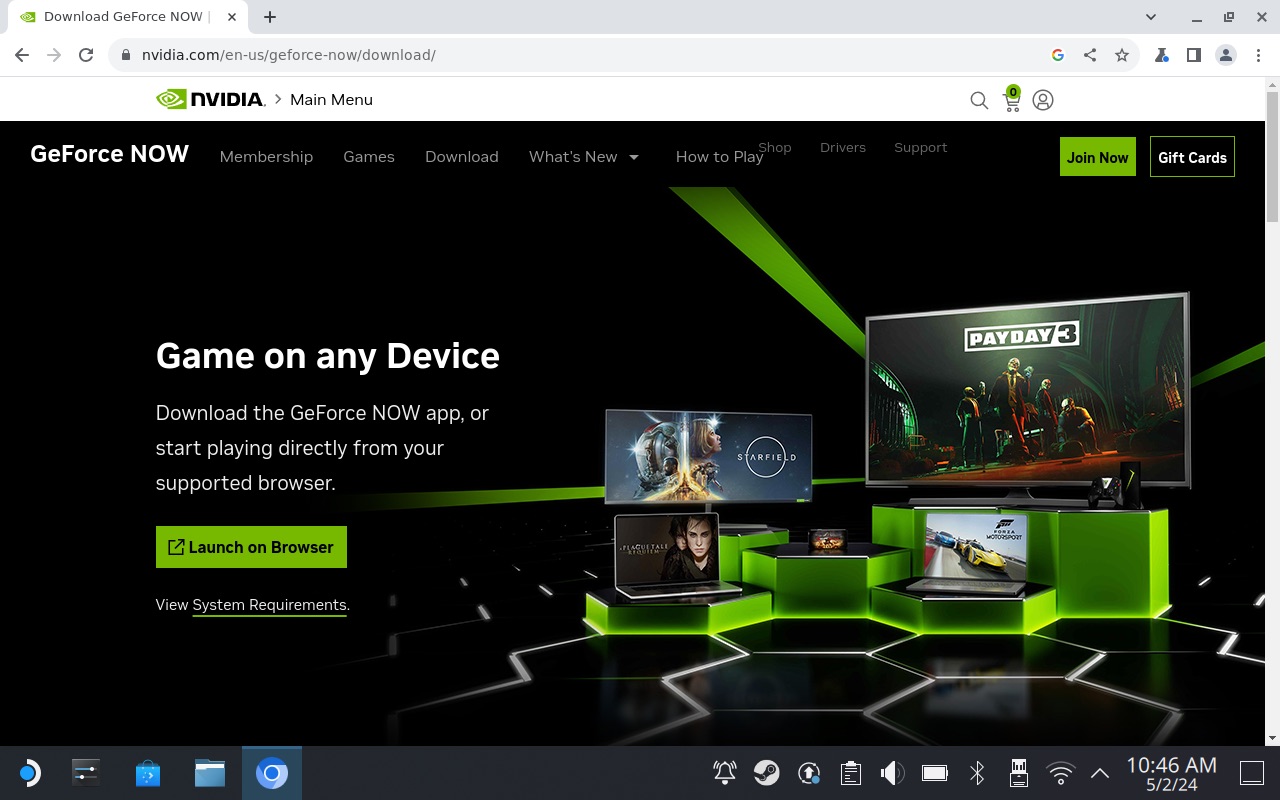Viewport: 1280px width, 800px height.
Task: Click the GeForce NOW title link
Action: [x=110, y=154]
